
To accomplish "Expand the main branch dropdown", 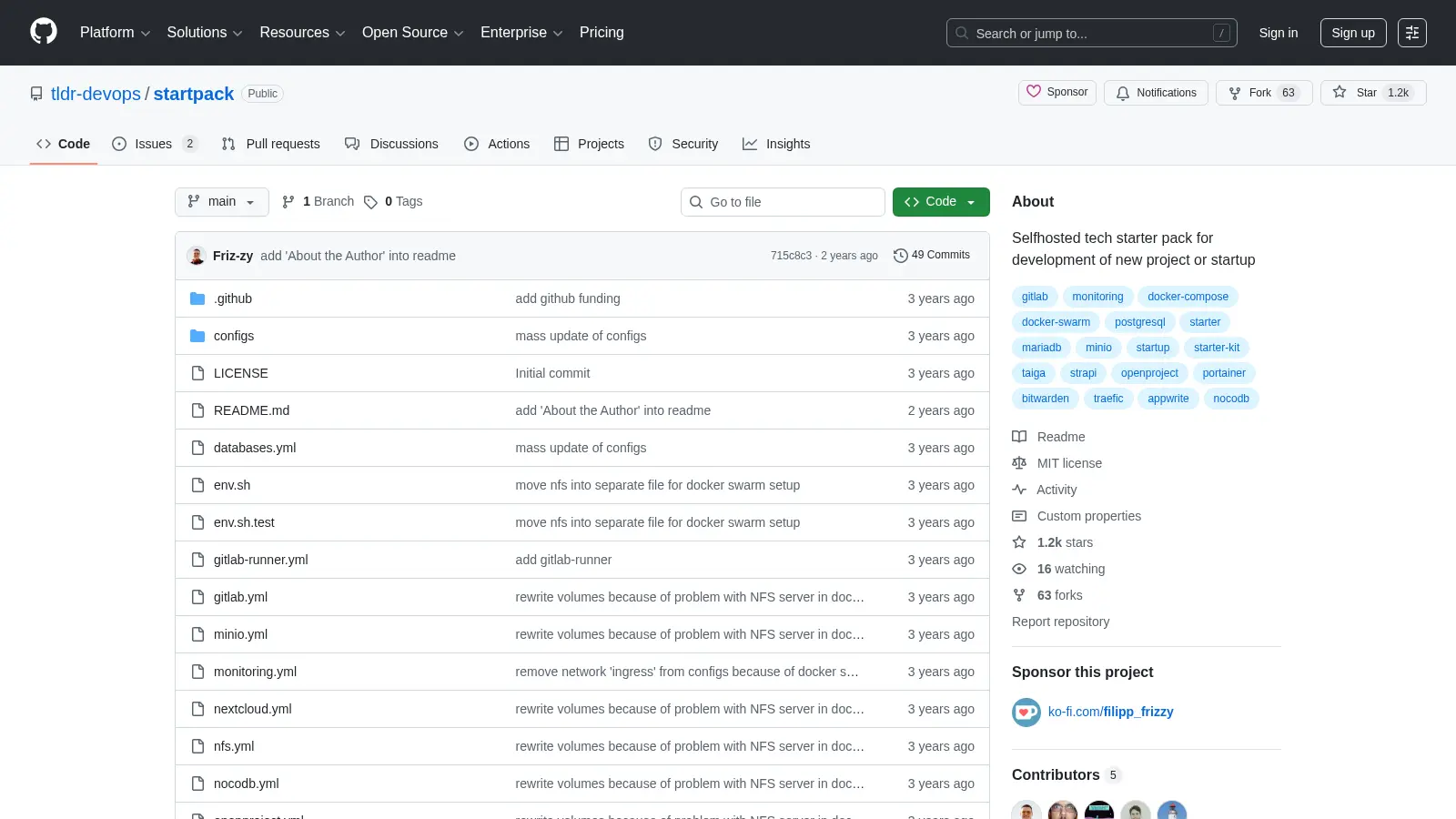I will [x=222, y=202].
